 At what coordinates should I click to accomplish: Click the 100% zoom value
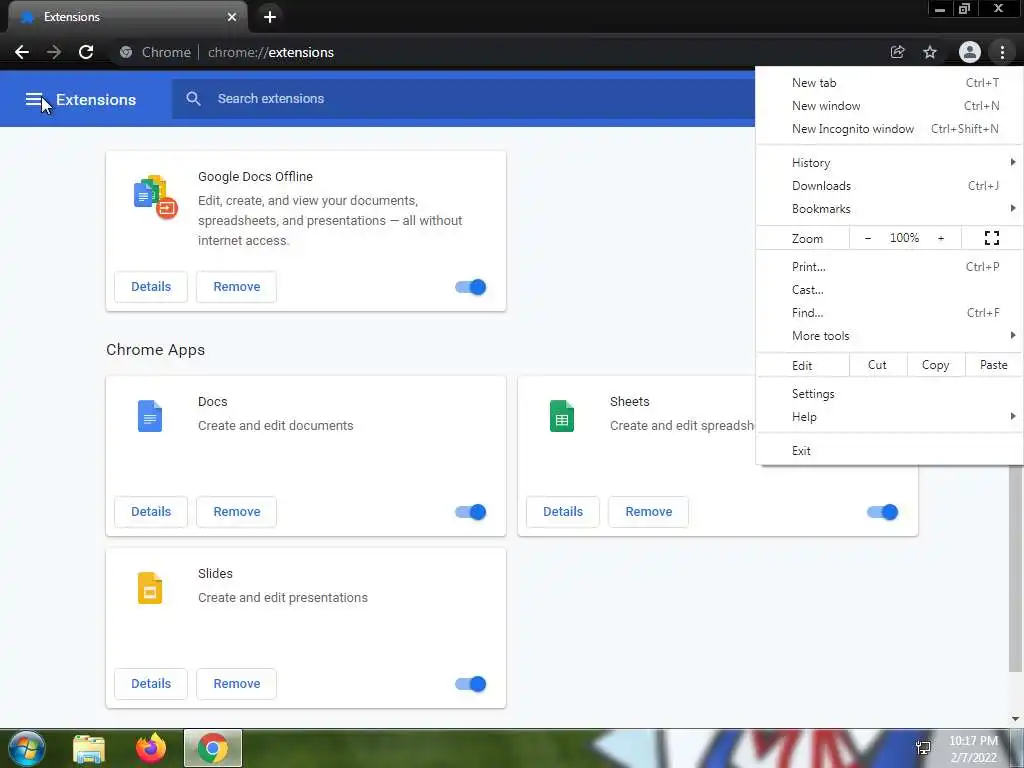(904, 238)
